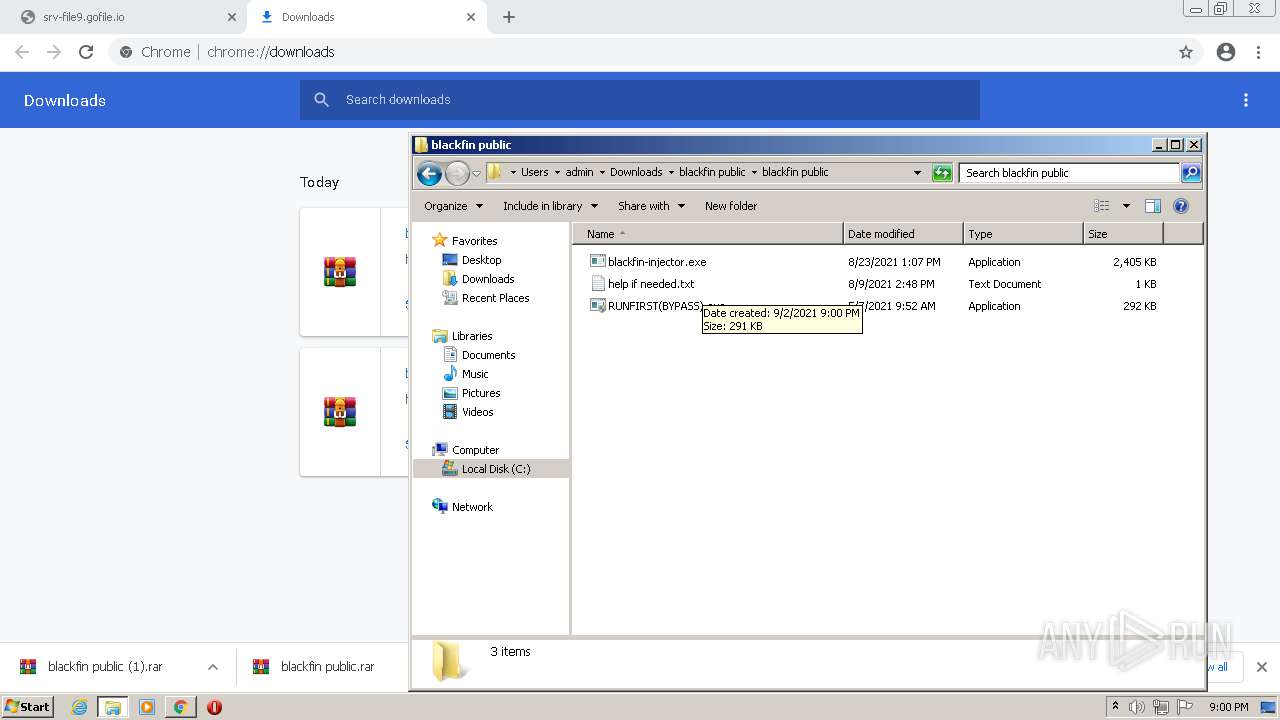Select help if needed.txt file

651,284
